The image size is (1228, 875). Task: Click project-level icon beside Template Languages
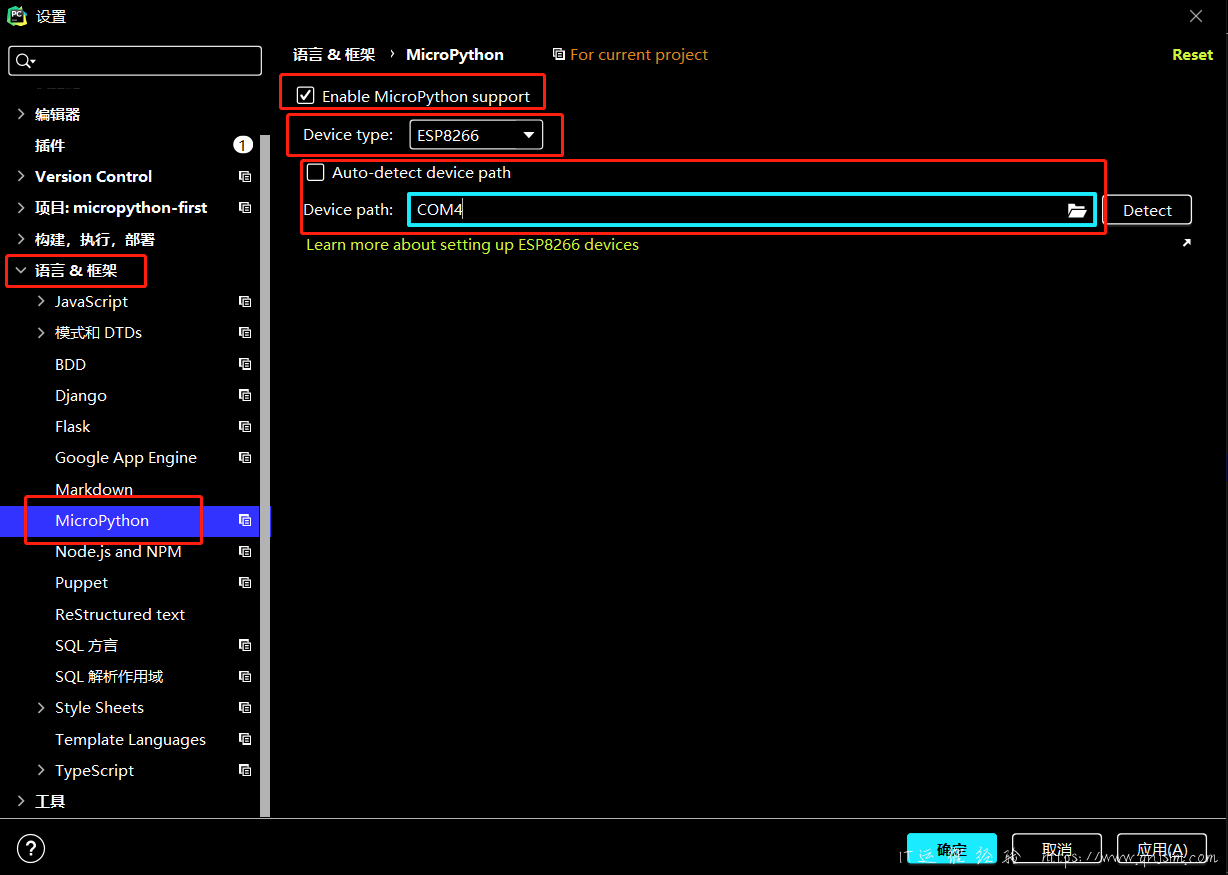(x=244, y=739)
